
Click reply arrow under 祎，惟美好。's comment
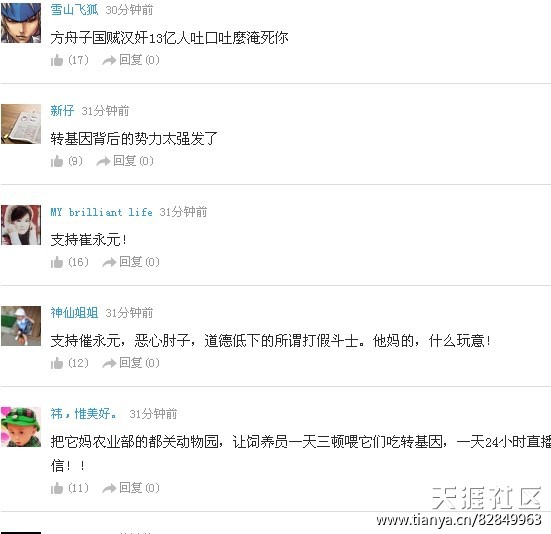109,488
